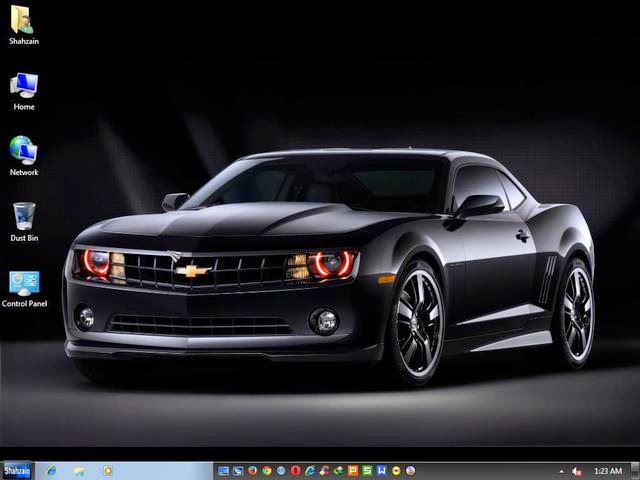Open the pinned Windows Media Player icon
The width and height of the screenshot is (640, 480).
108,471
